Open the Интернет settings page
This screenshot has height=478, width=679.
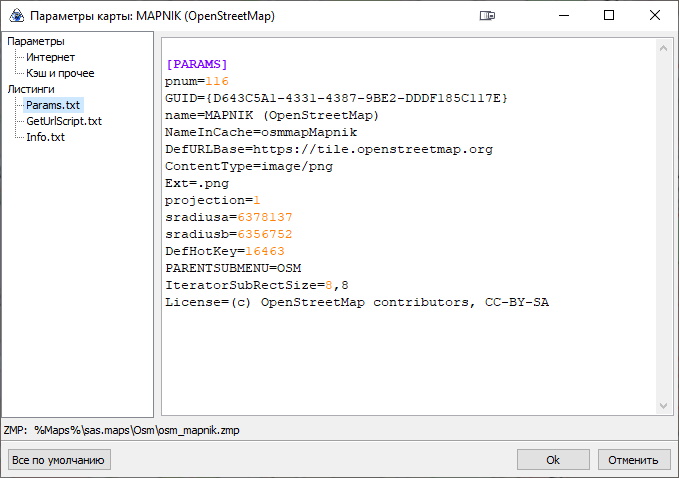(x=50, y=57)
